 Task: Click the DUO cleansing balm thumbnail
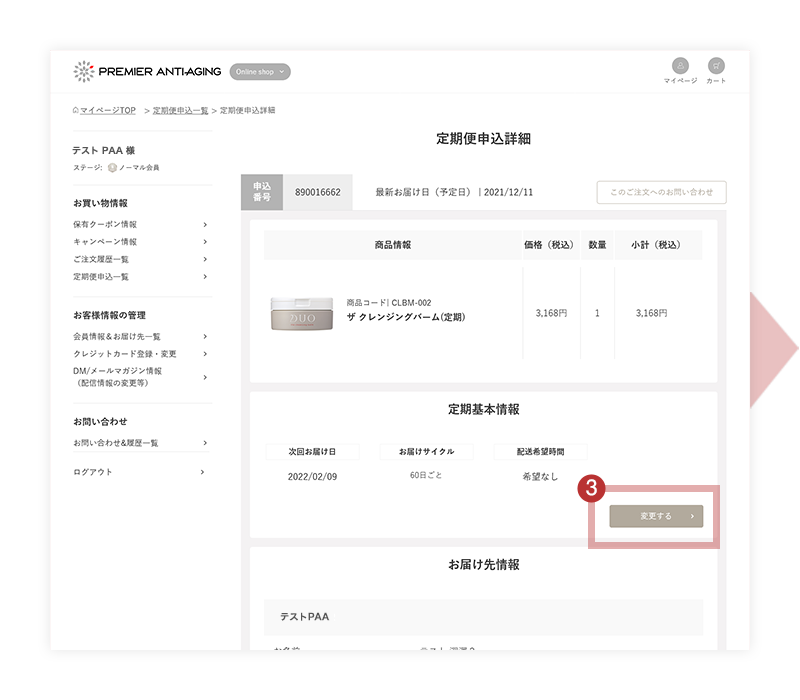300,314
